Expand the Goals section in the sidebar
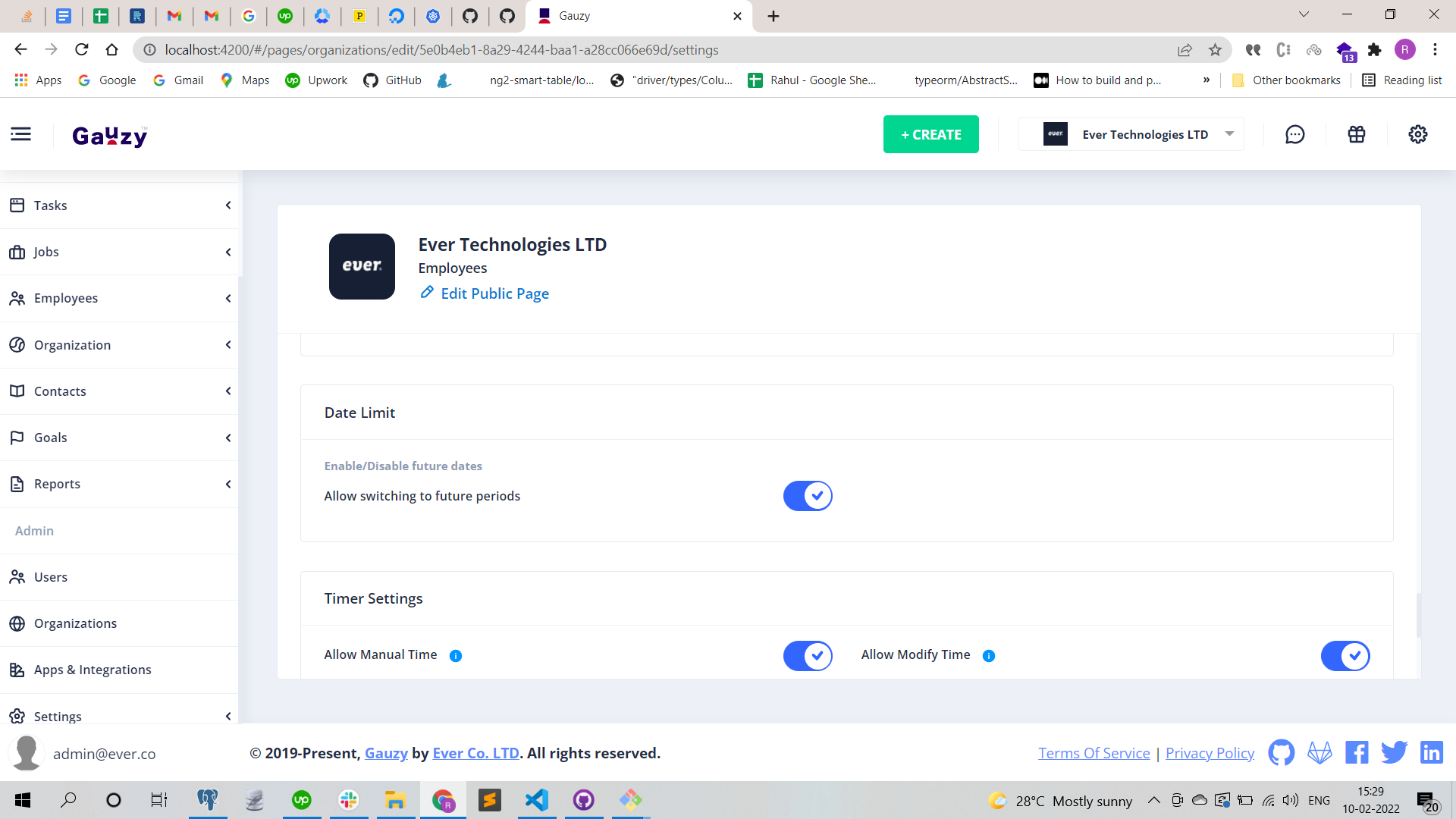Image resolution: width=1456 pixels, height=819 pixels. (x=227, y=438)
